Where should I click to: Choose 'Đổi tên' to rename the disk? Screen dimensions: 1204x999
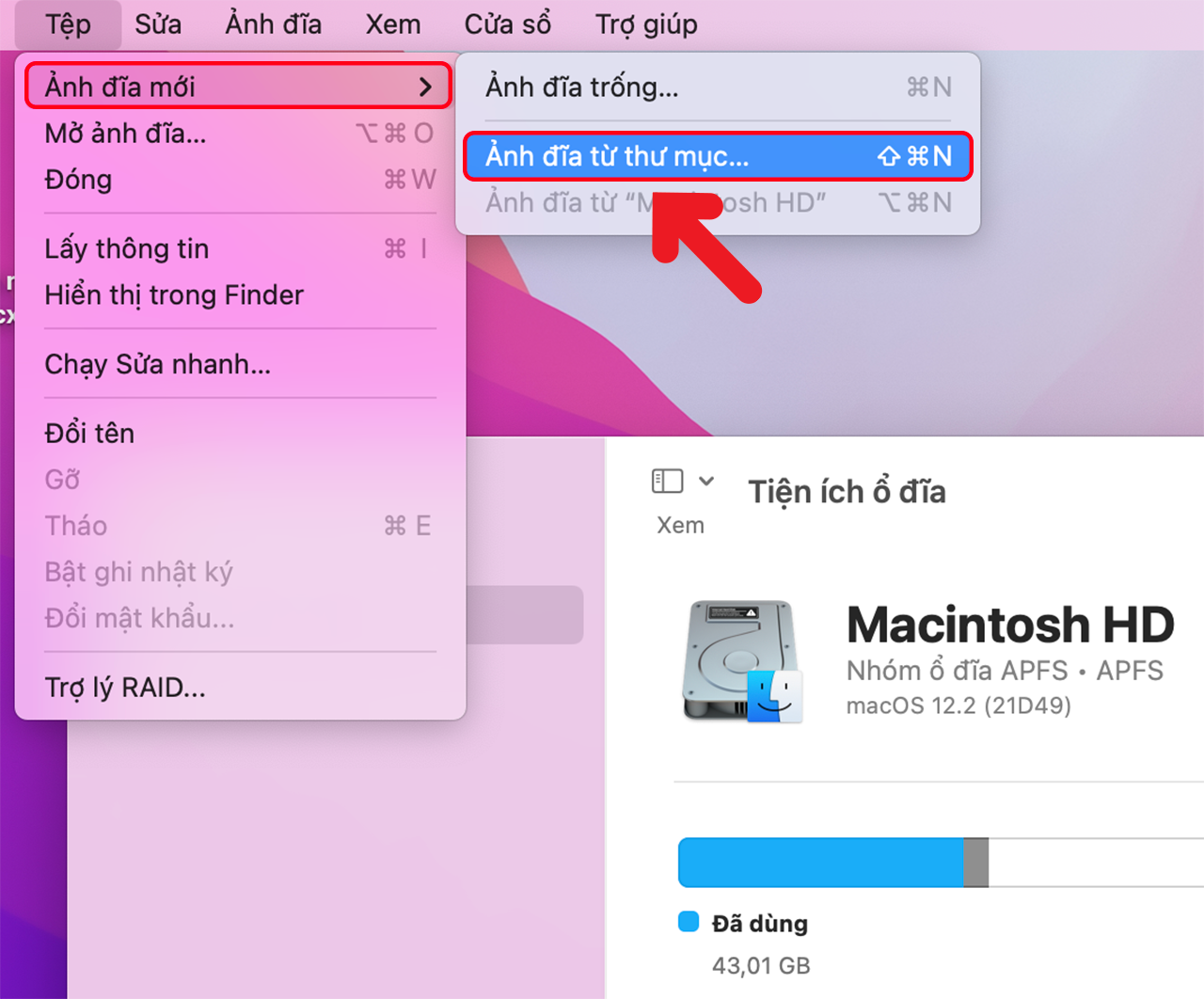coord(89,433)
